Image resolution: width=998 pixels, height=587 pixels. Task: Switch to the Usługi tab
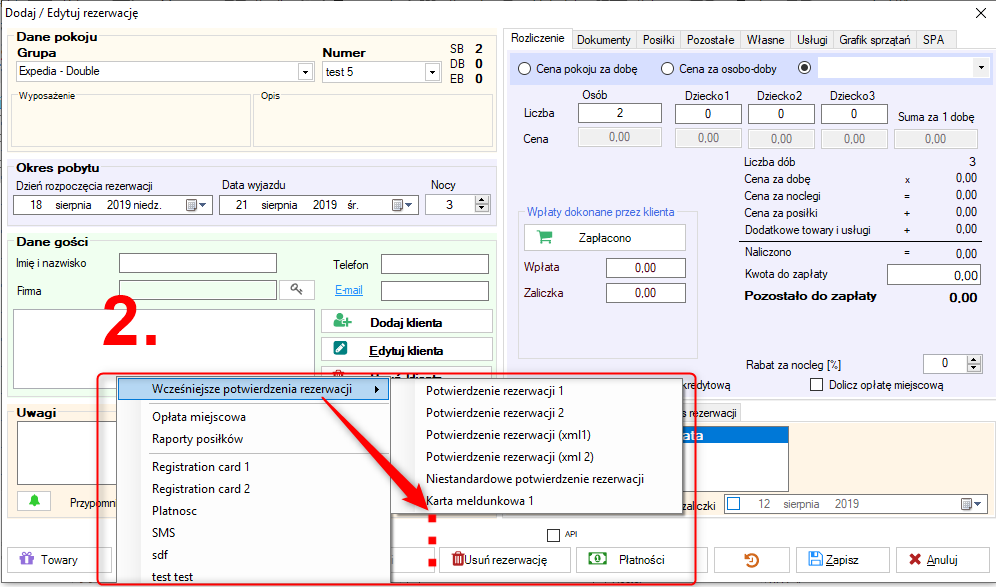pyautogui.click(x=812, y=39)
